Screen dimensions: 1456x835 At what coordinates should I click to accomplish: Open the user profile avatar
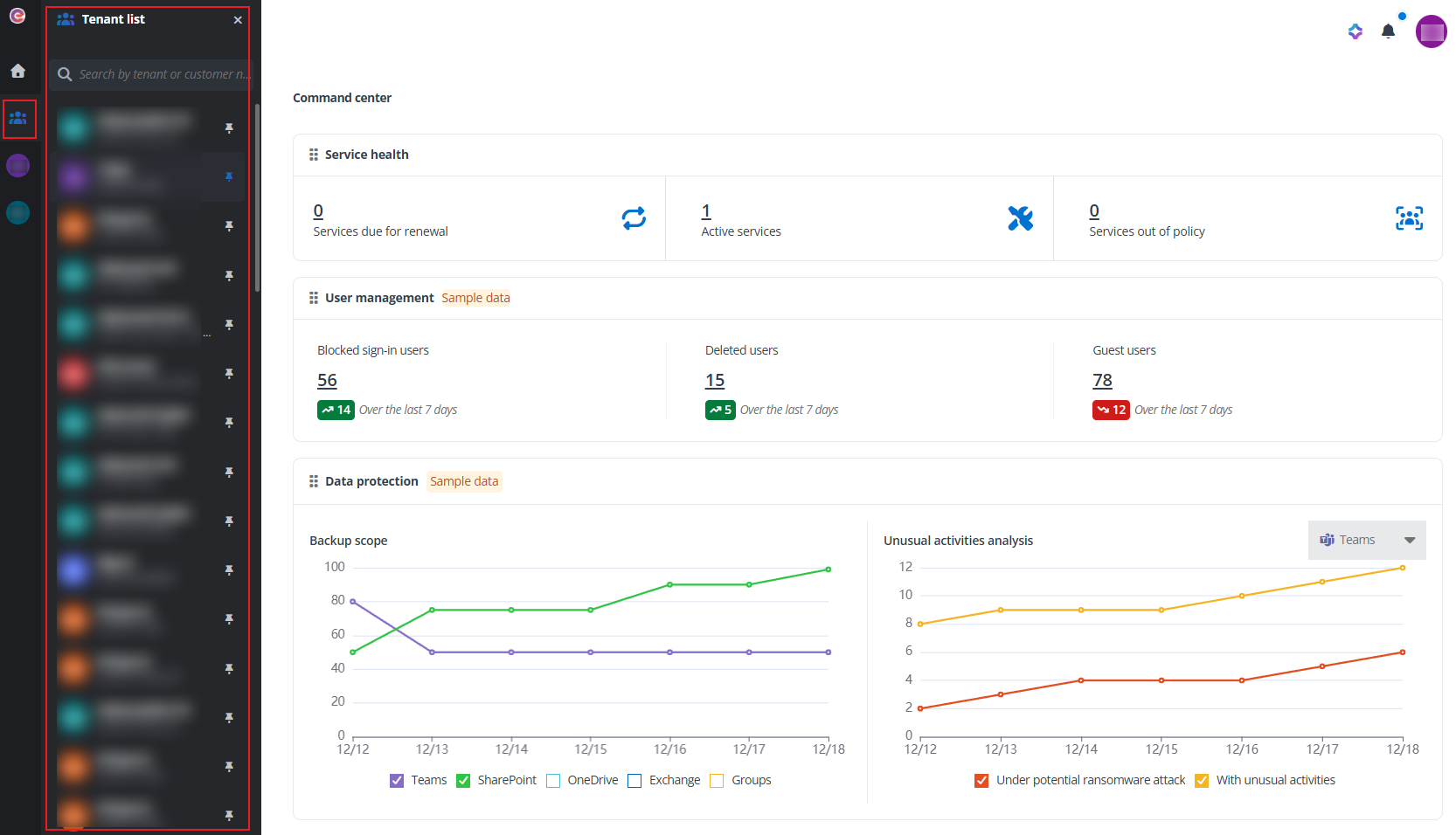point(1431,31)
